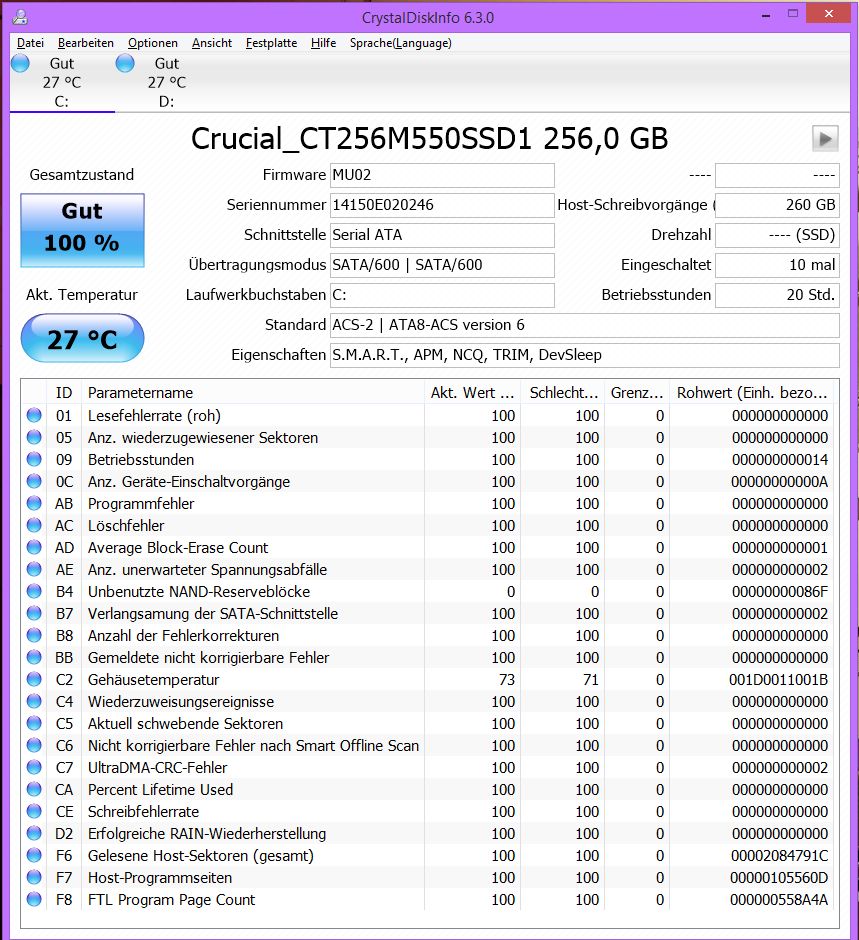Click status orb of UltraDMA-CRC-Fehler row
The height and width of the screenshot is (940, 859).
tap(34, 767)
